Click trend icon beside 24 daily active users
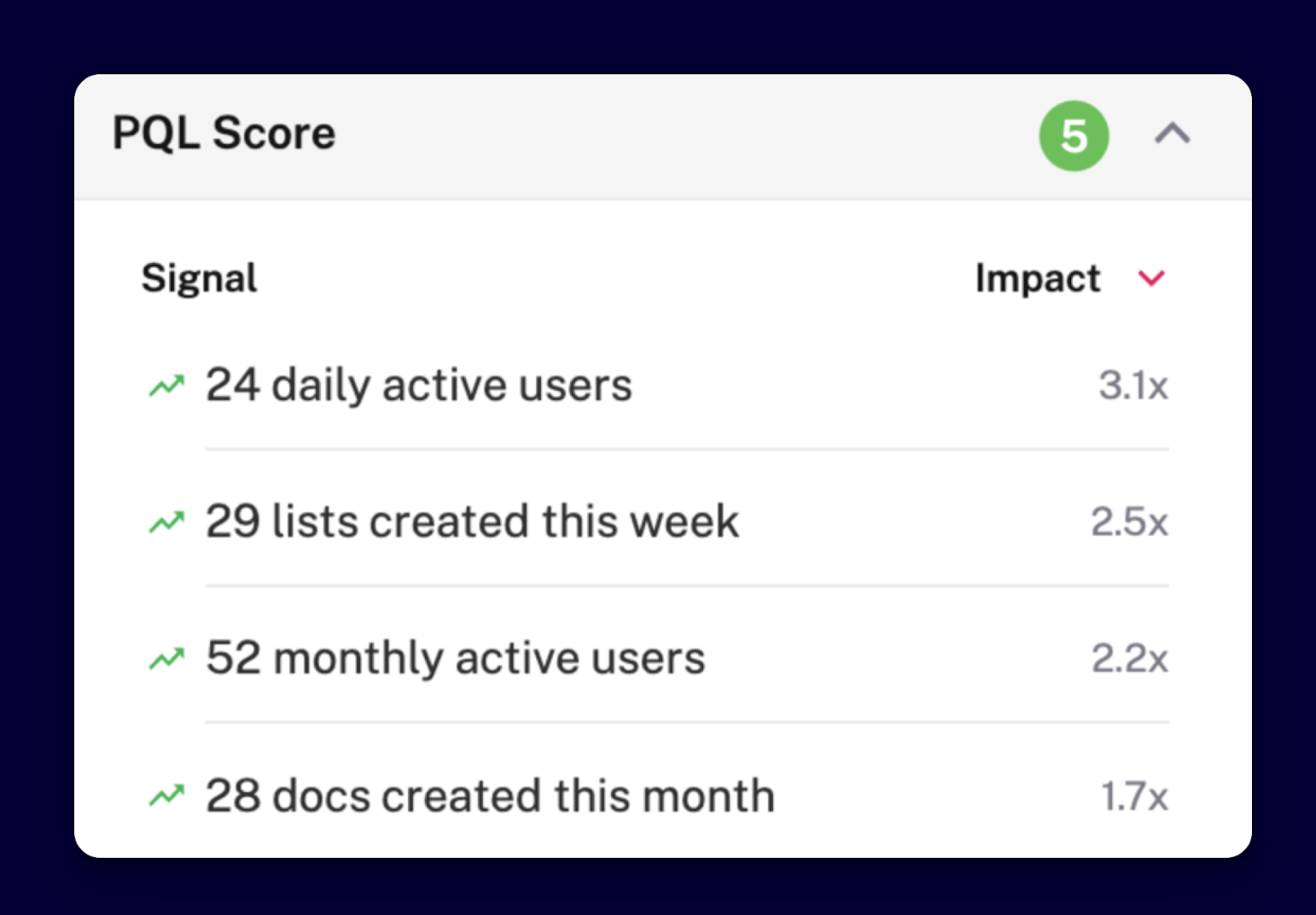1316x915 pixels. click(x=166, y=386)
